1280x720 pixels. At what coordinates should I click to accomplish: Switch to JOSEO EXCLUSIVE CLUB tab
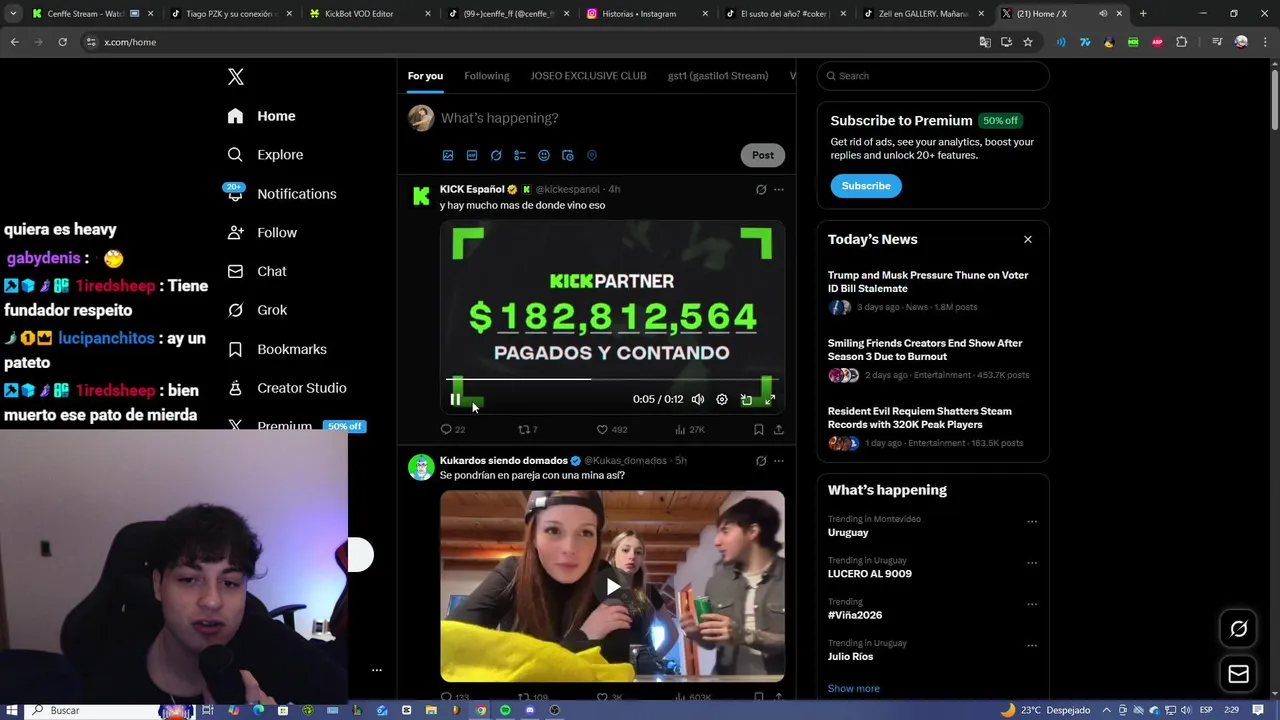point(588,76)
